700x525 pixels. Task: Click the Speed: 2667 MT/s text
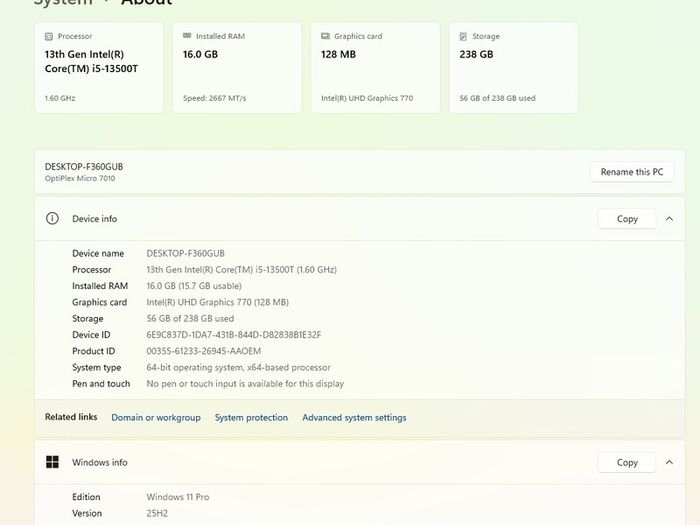214,98
